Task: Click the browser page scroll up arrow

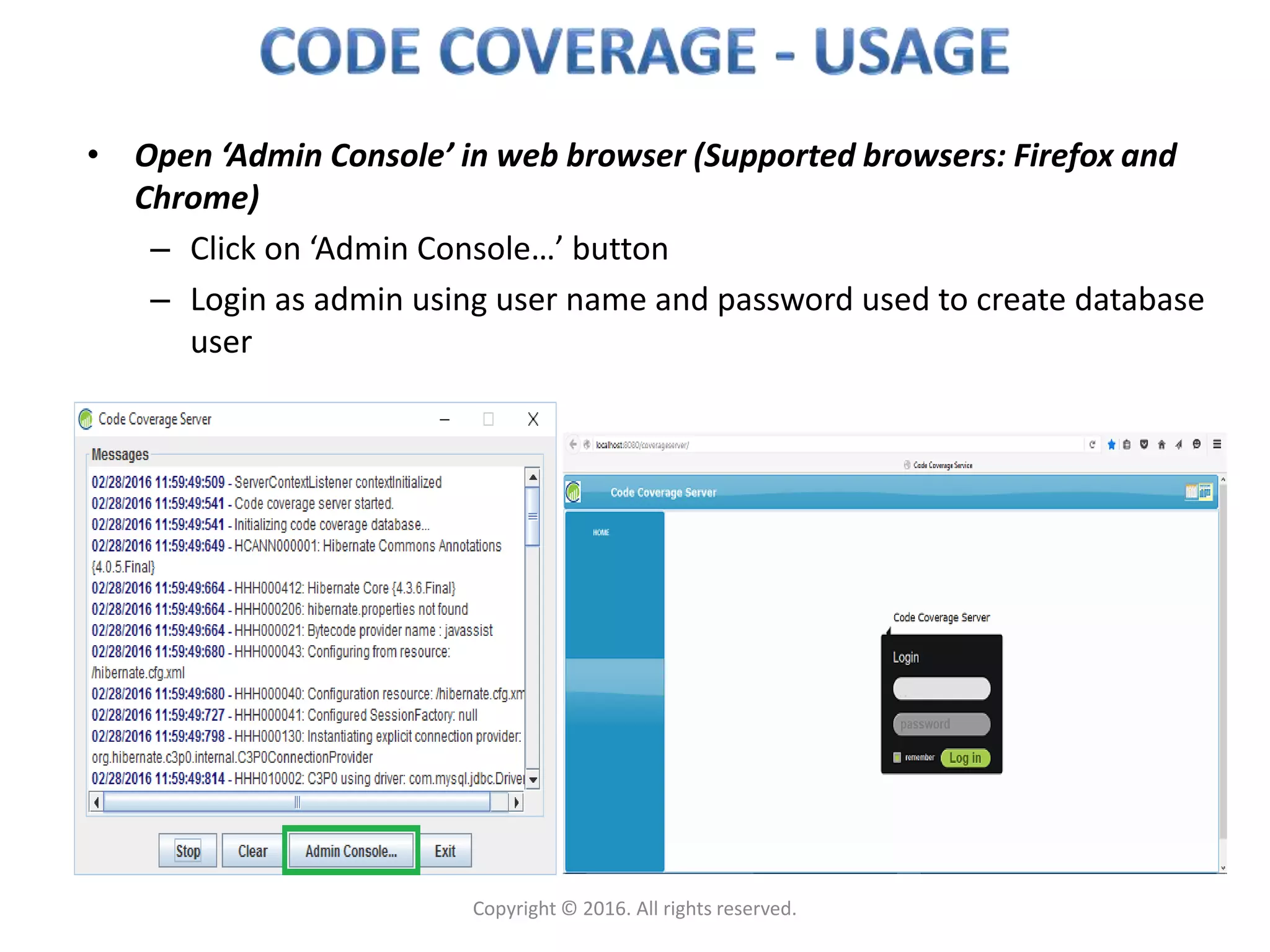Action: pyautogui.click(x=1223, y=480)
